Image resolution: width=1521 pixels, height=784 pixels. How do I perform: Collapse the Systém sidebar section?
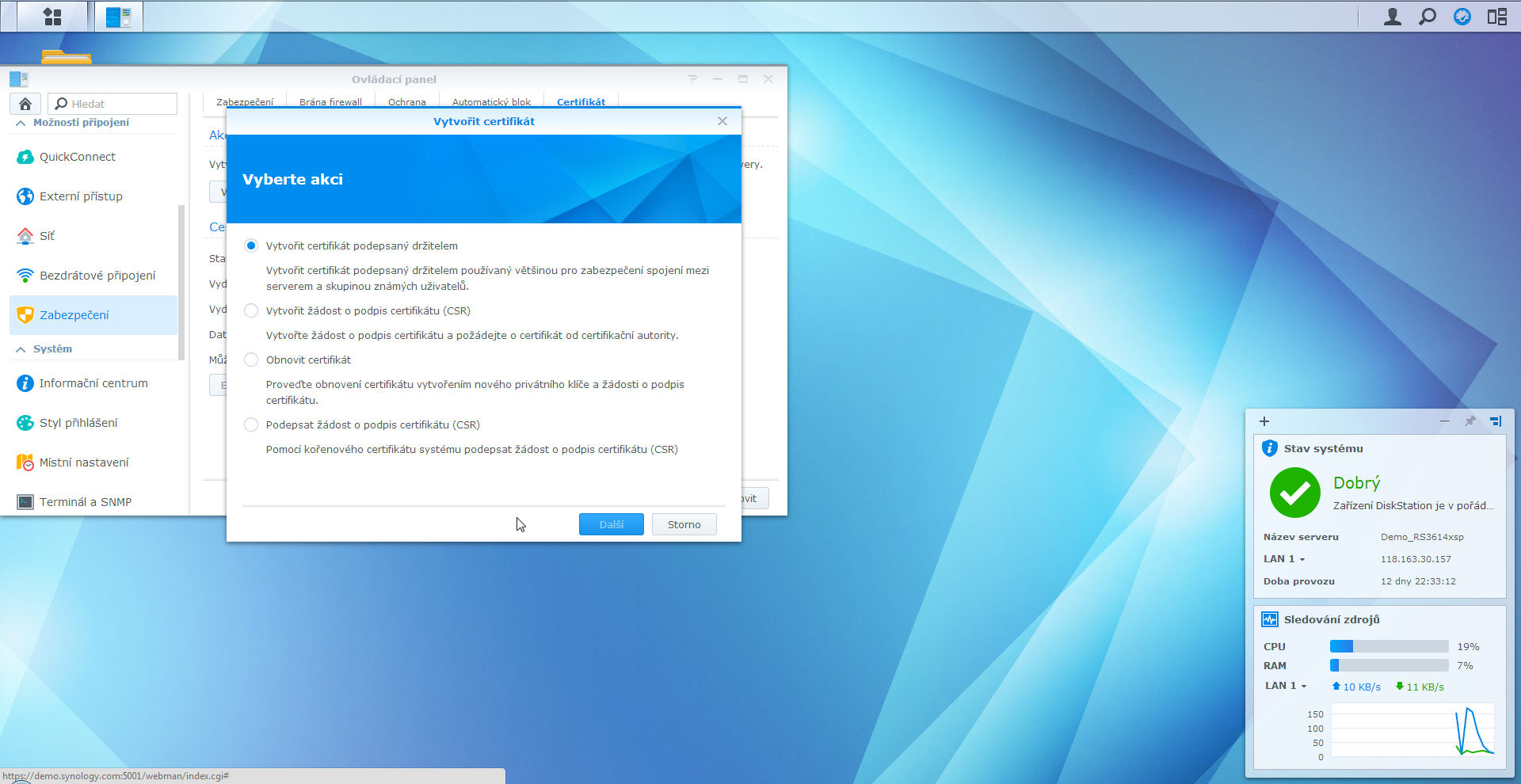(21, 349)
